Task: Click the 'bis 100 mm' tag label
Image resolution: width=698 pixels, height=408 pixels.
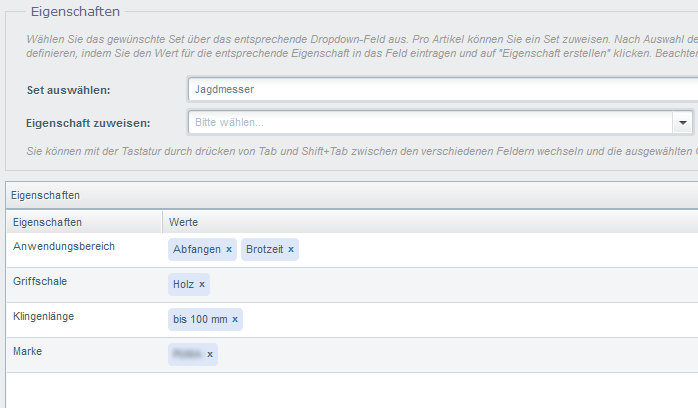Action: point(200,320)
